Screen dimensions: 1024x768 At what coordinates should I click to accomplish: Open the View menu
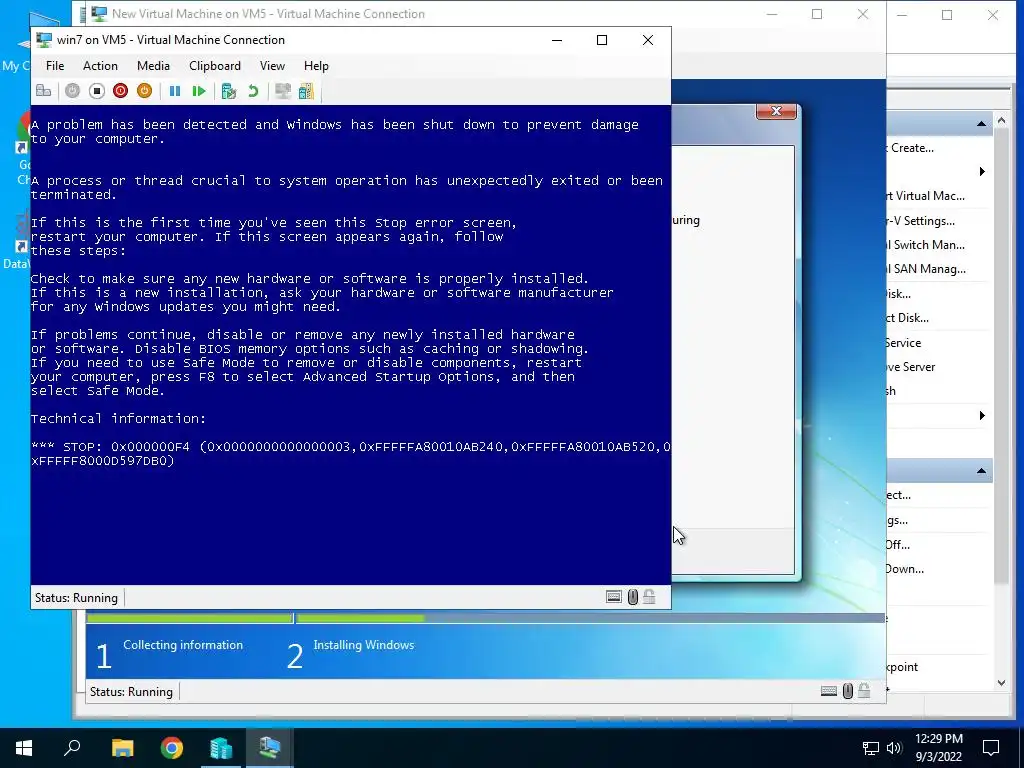(x=272, y=66)
